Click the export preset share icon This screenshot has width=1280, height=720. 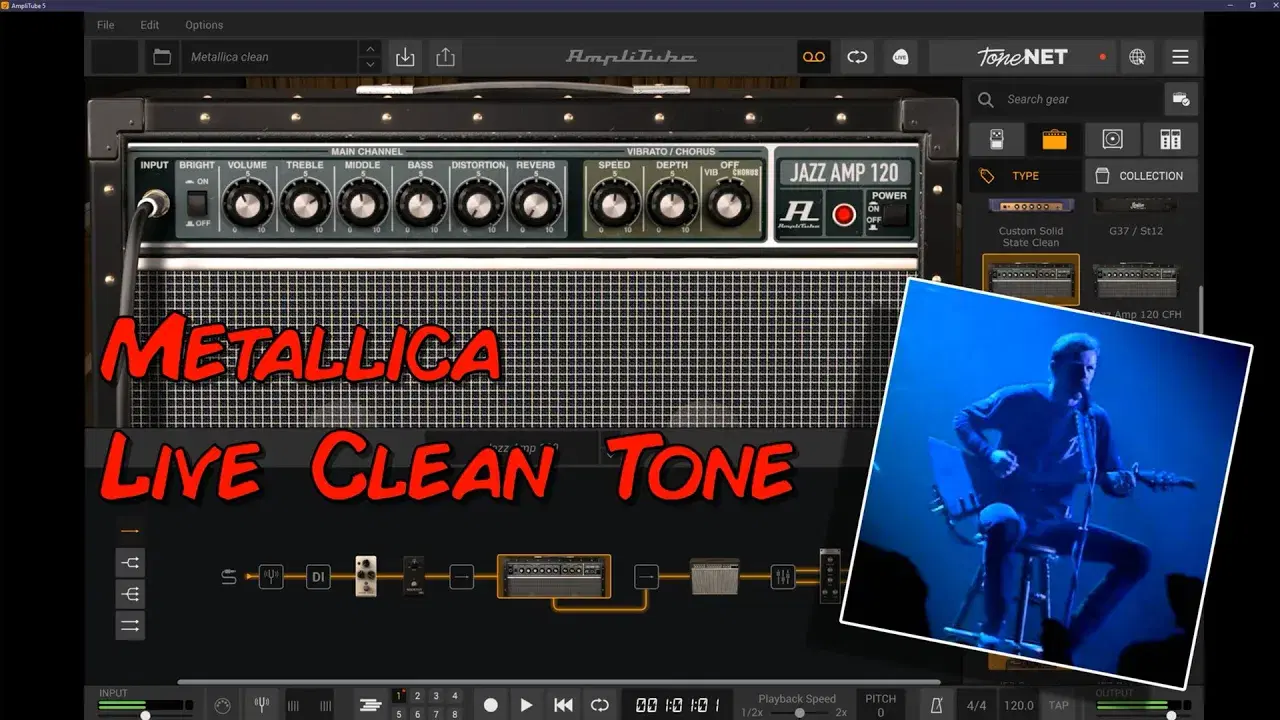tap(445, 57)
